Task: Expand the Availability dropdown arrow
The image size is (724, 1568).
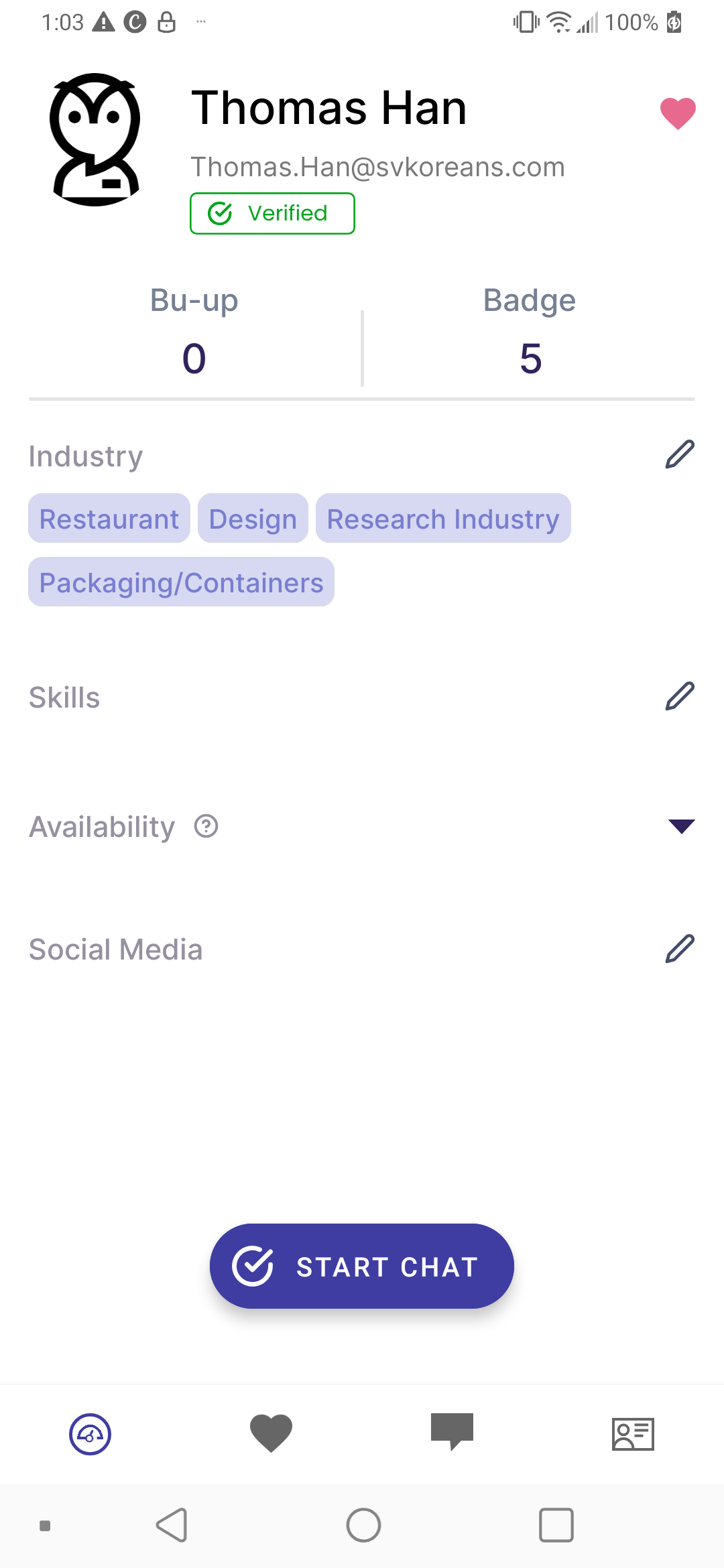Action: pyautogui.click(x=681, y=826)
